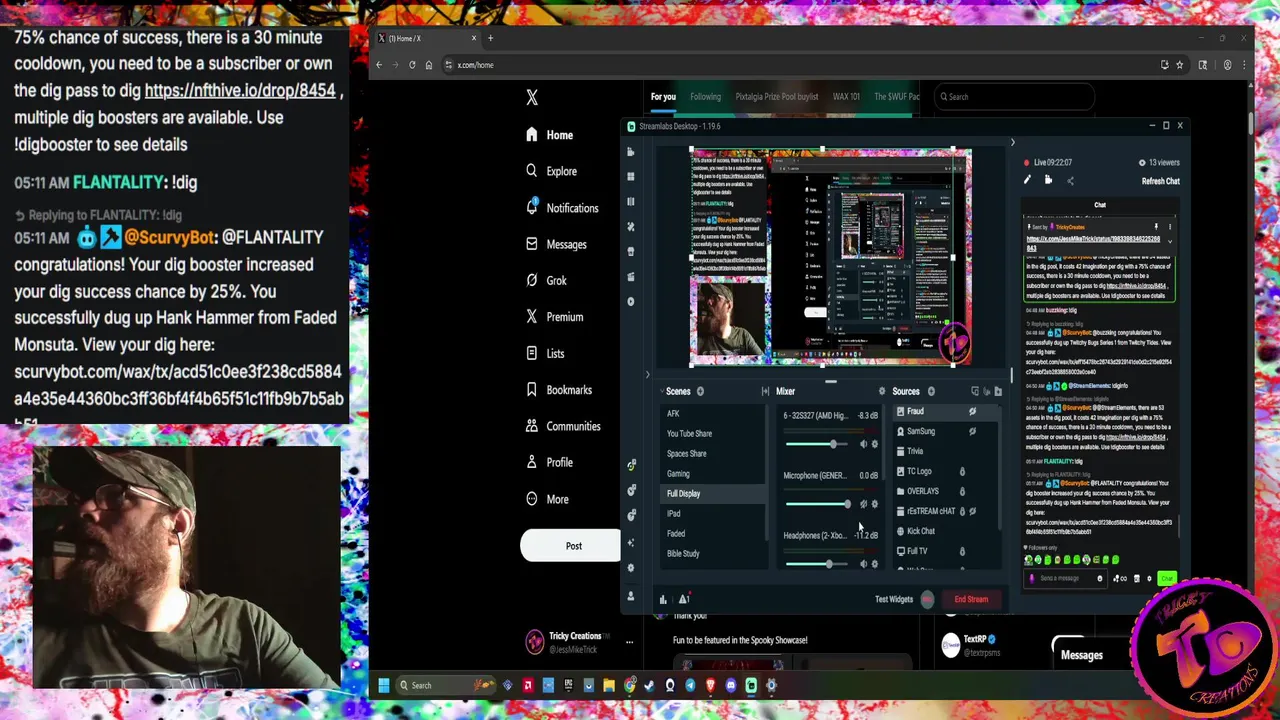
Task: Click the Windows taskbar search box
Action: click(x=445, y=685)
